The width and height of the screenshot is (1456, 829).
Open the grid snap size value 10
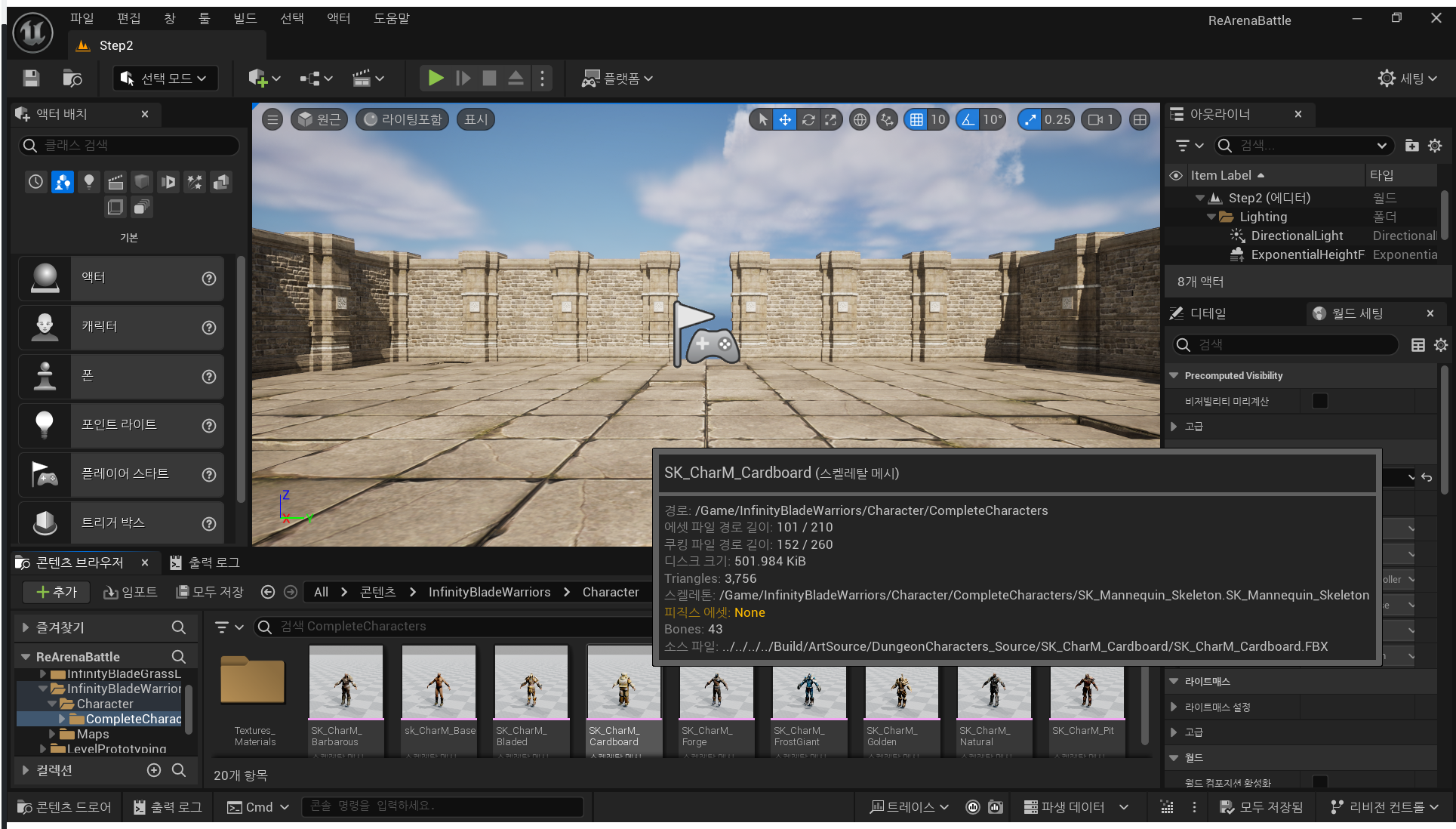pos(938,119)
